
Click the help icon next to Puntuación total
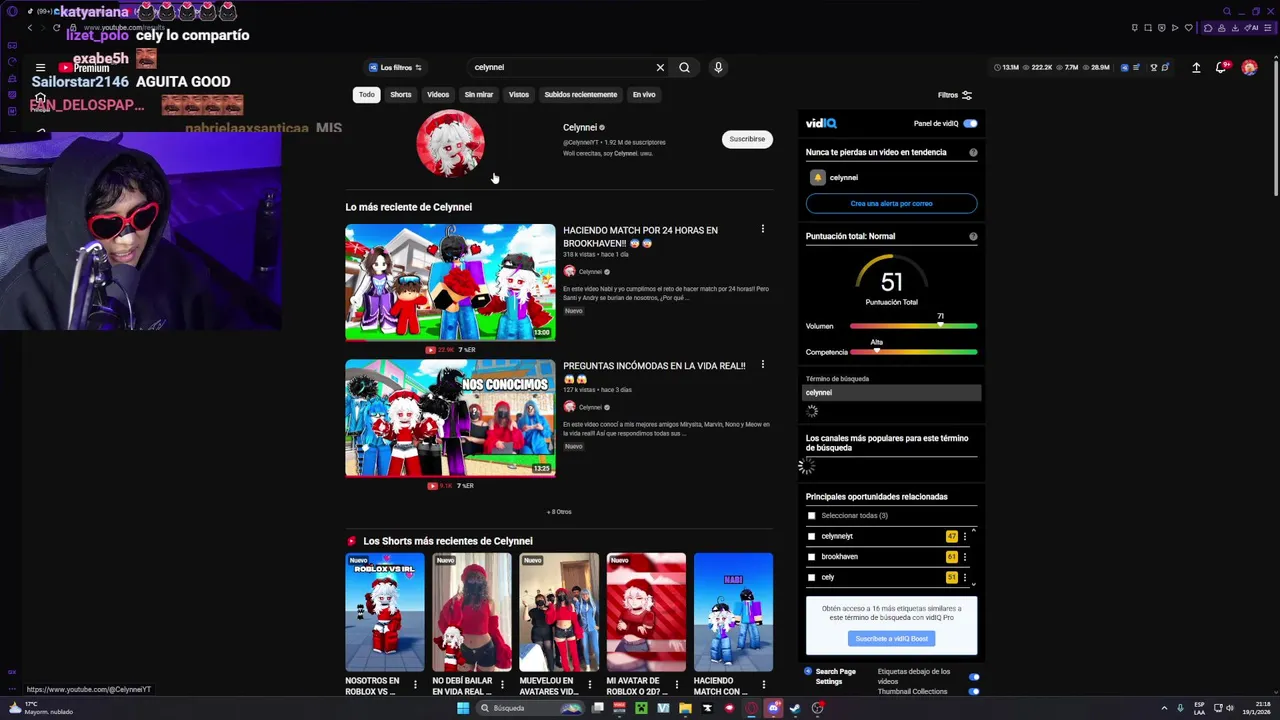pos(973,237)
